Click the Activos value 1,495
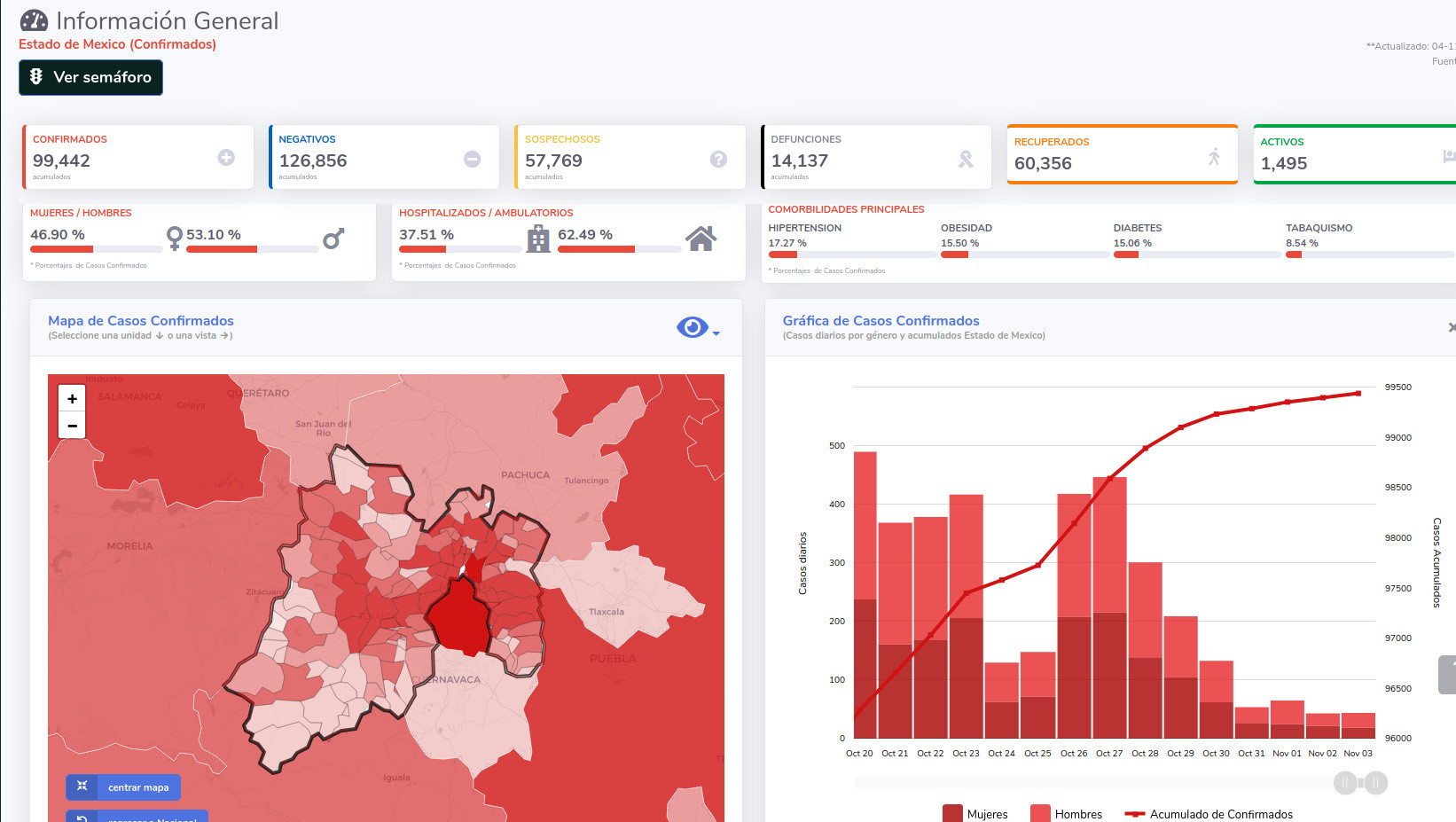Image resolution: width=1456 pixels, height=822 pixels. tap(1284, 163)
